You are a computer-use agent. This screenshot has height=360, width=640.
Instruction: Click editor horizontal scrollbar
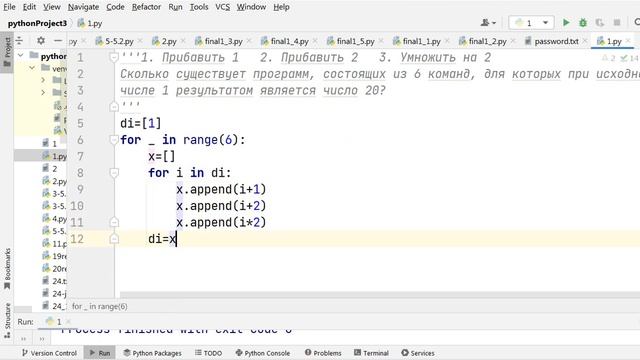pyautogui.click(x=380, y=295)
